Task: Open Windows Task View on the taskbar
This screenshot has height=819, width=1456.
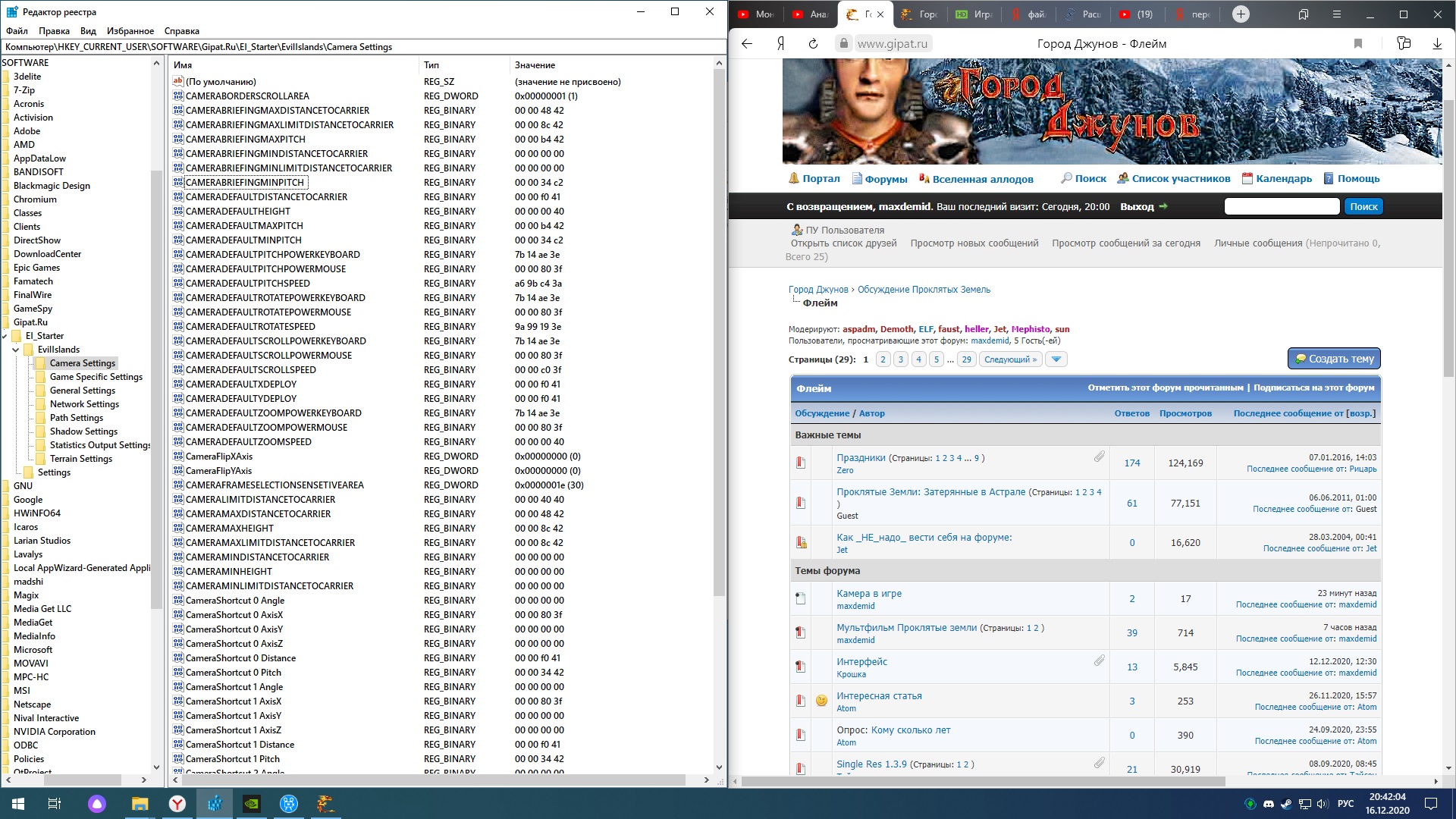Action: pyautogui.click(x=55, y=804)
